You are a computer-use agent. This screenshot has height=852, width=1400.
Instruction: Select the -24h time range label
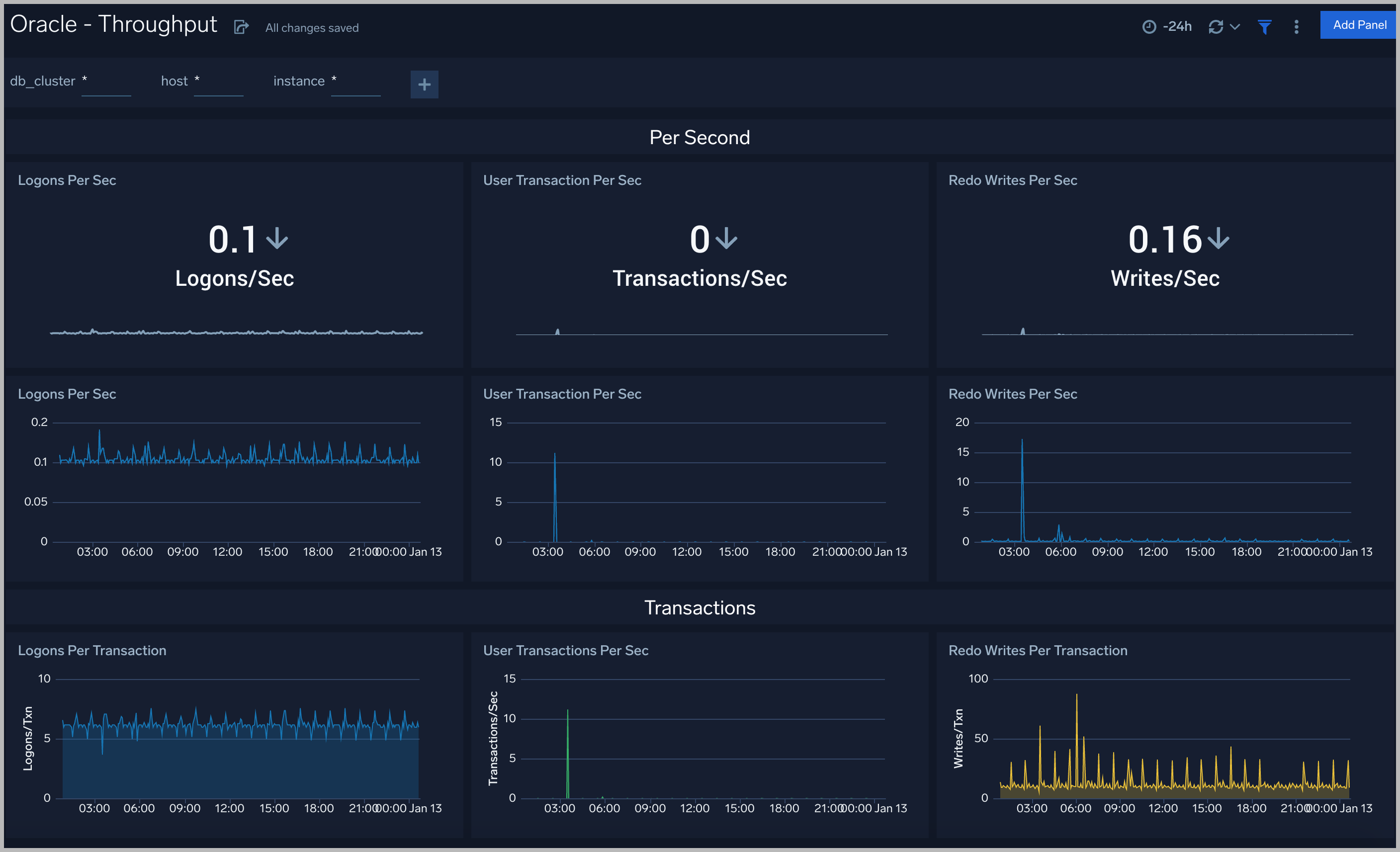click(x=1178, y=26)
